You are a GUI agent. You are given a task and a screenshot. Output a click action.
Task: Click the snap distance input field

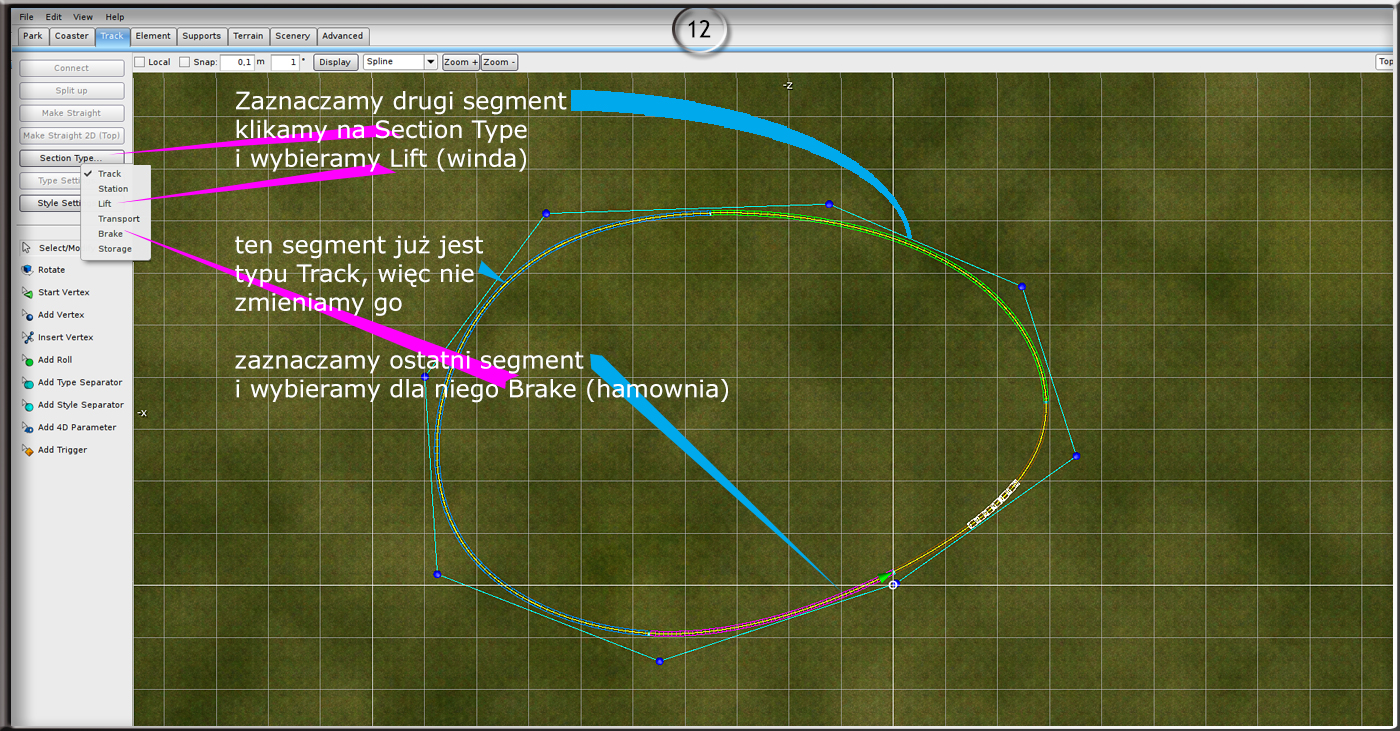[237, 62]
